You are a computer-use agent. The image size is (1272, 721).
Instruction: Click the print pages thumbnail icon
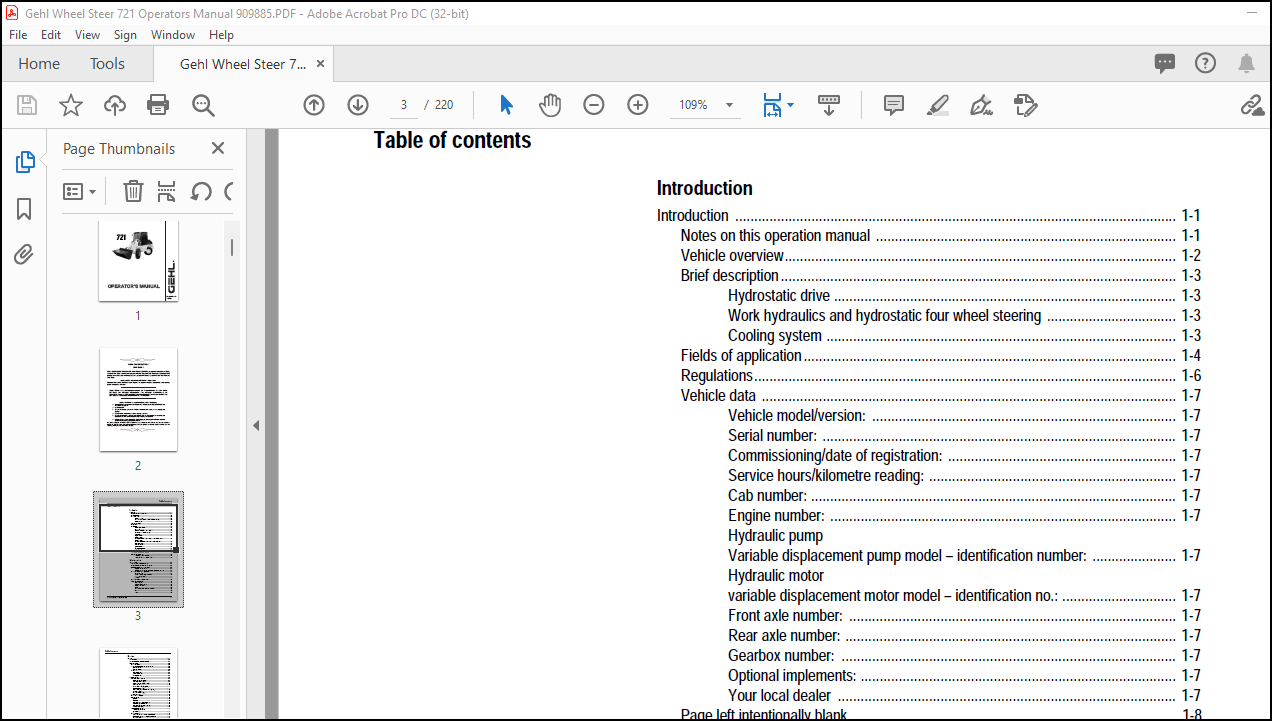pyautogui.click(x=167, y=191)
